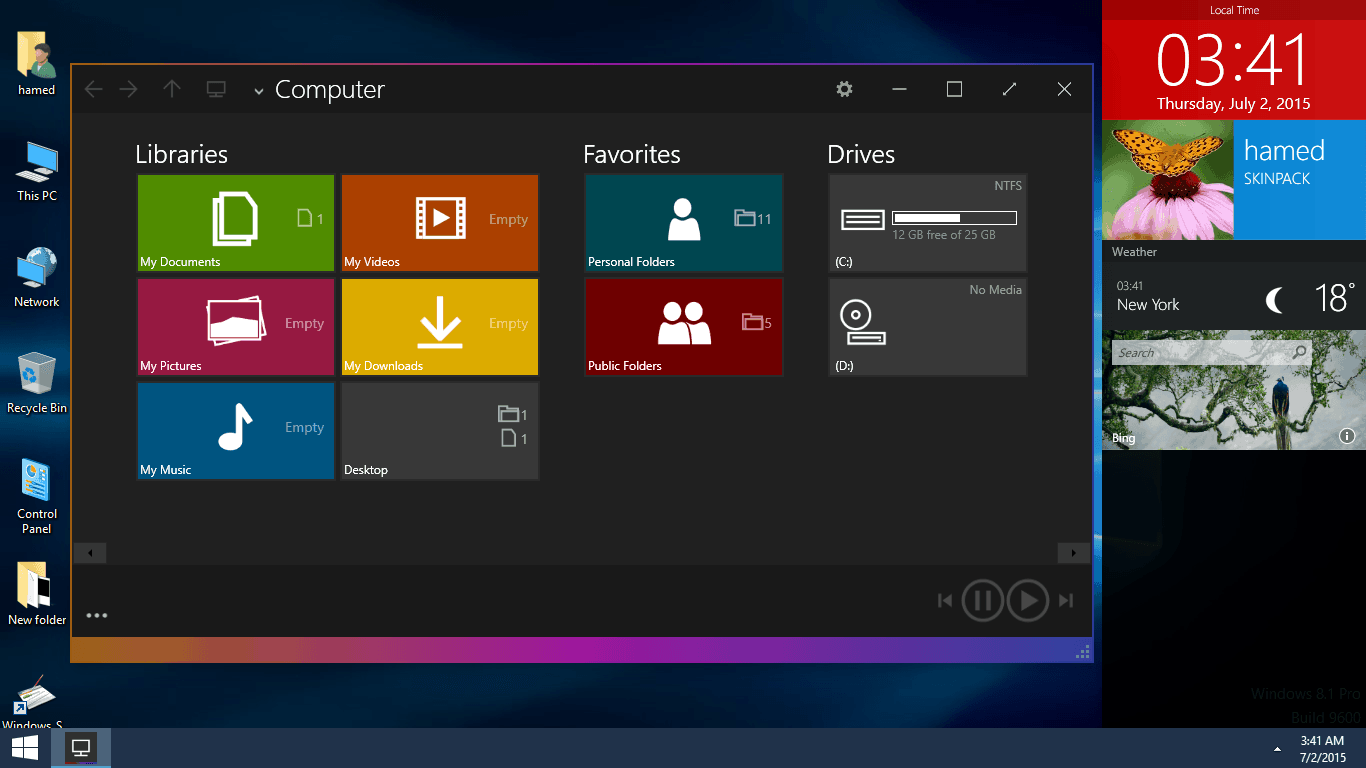Pause the media playback
This screenshot has width=1366, height=768.
982,600
